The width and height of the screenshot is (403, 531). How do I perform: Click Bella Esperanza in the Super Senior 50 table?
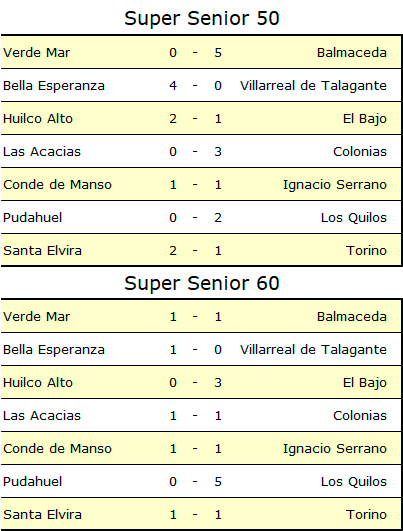[54, 86]
